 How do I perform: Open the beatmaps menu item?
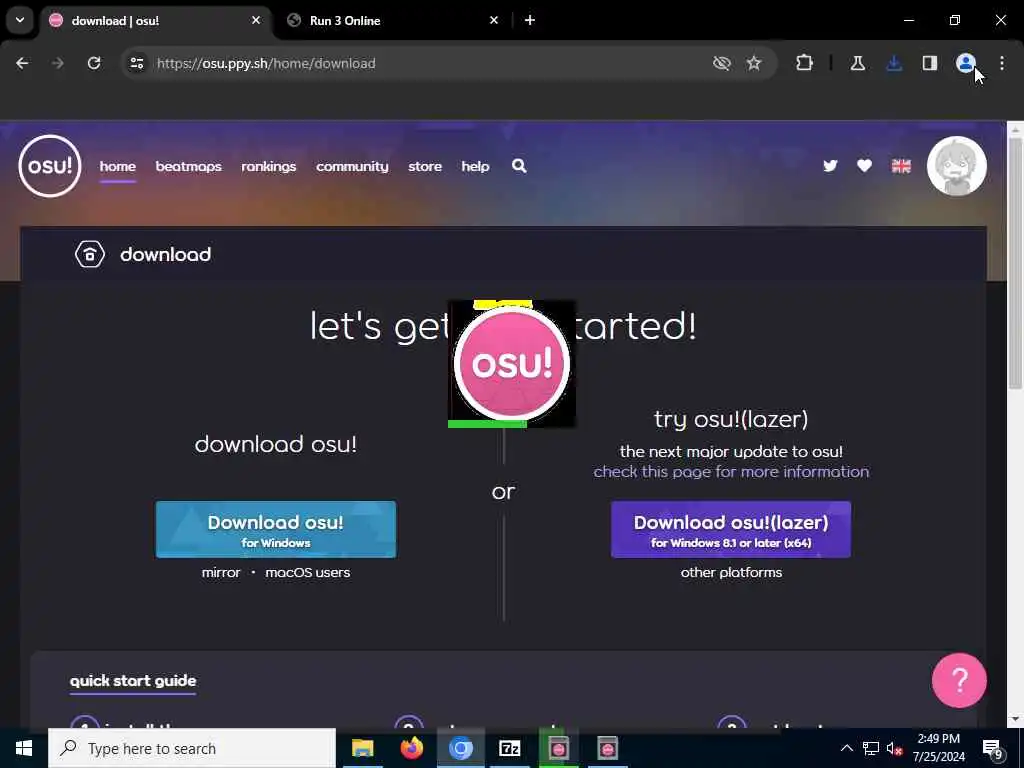[x=188, y=167]
